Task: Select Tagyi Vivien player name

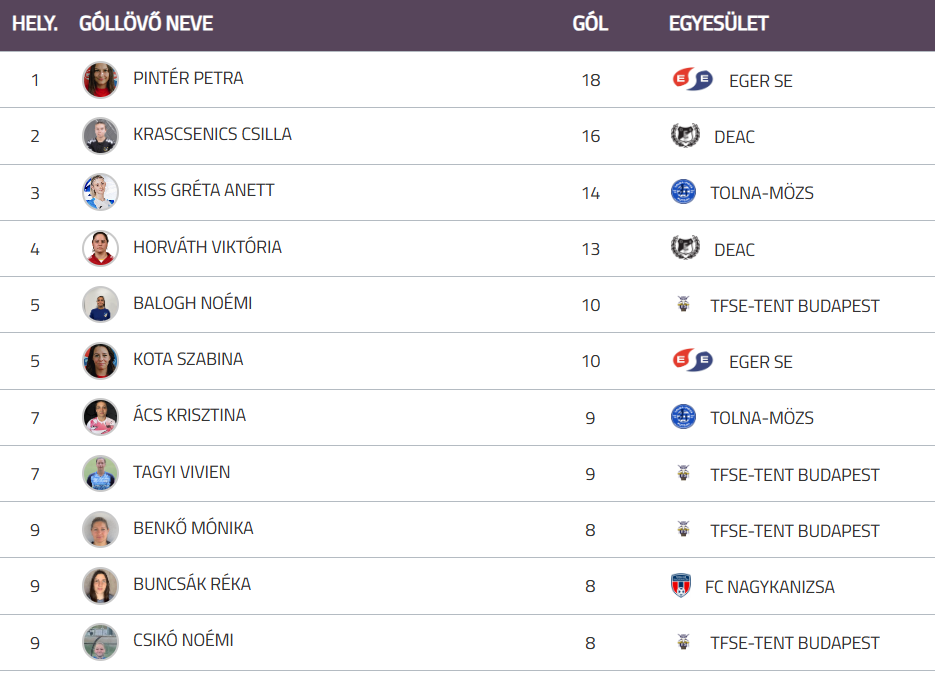Action: (x=181, y=472)
